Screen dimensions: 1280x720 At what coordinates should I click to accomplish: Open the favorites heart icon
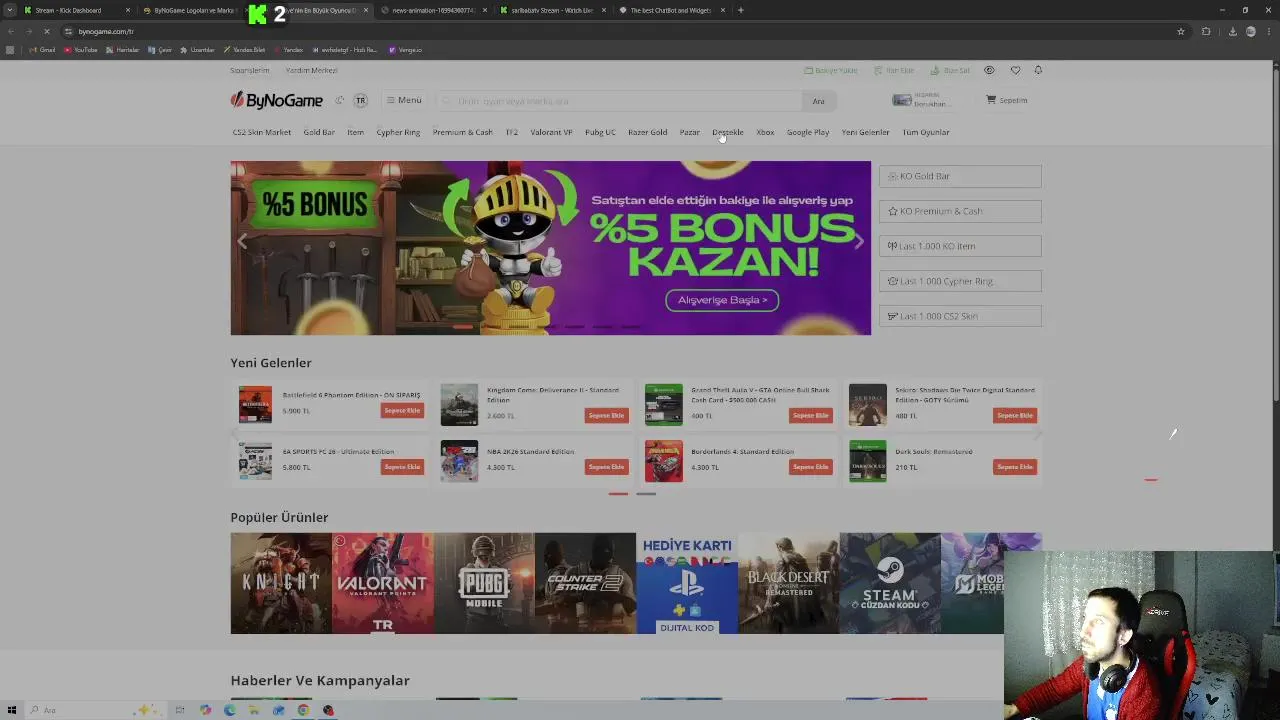point(1015,70)
